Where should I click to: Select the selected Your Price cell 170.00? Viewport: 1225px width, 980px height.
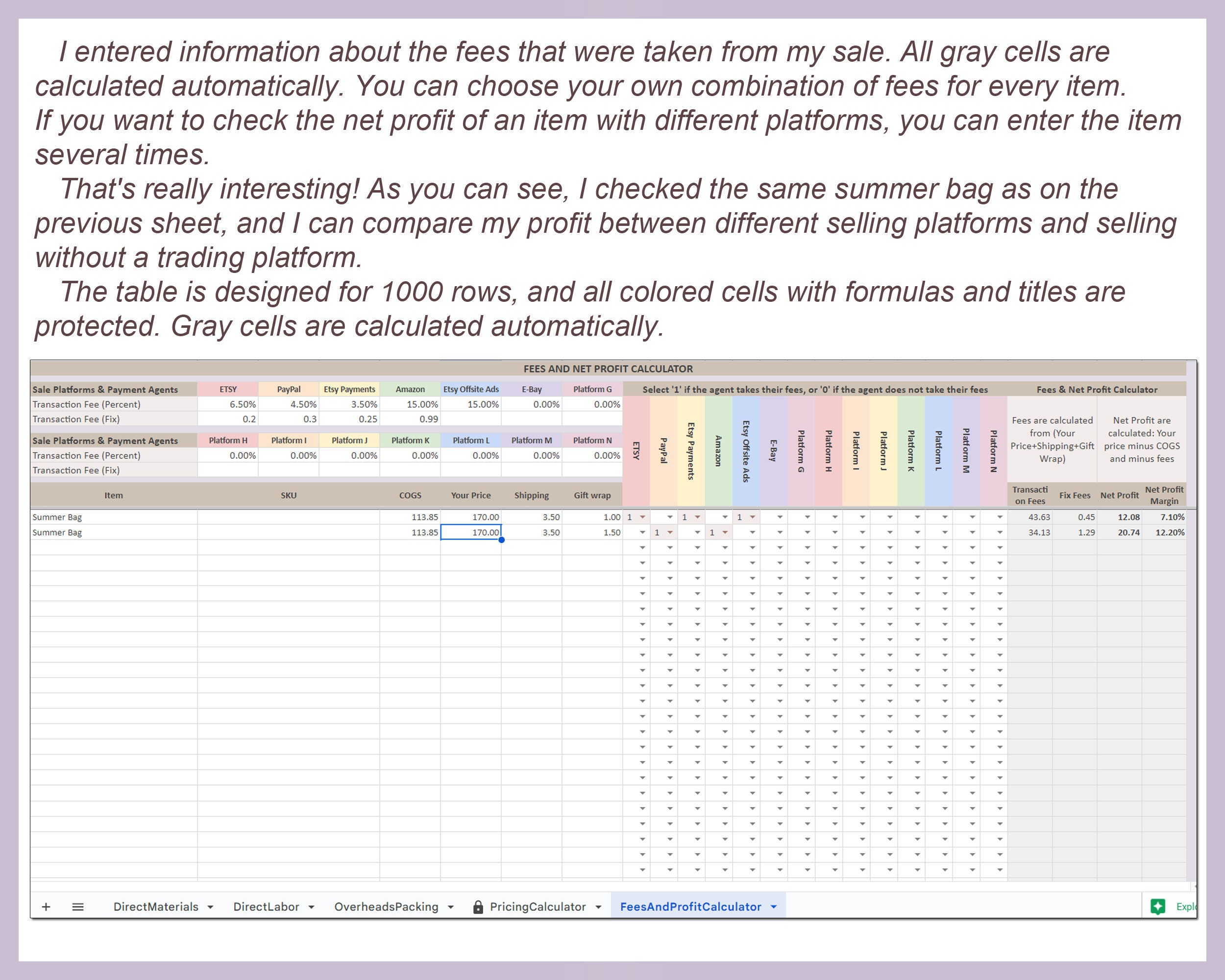click(470, 532)
